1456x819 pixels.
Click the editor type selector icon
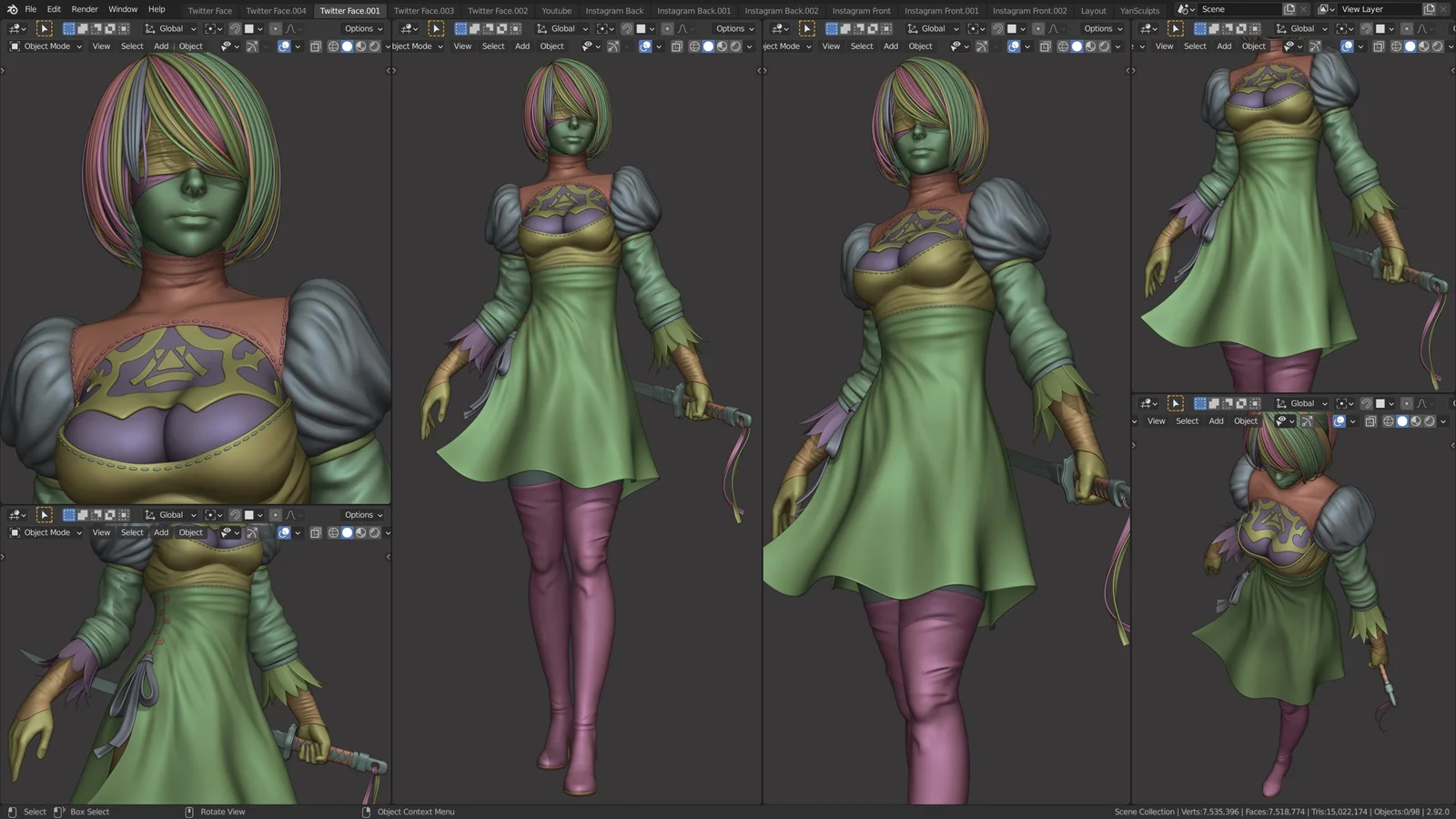pyautogui.click(x=14, y=28)
